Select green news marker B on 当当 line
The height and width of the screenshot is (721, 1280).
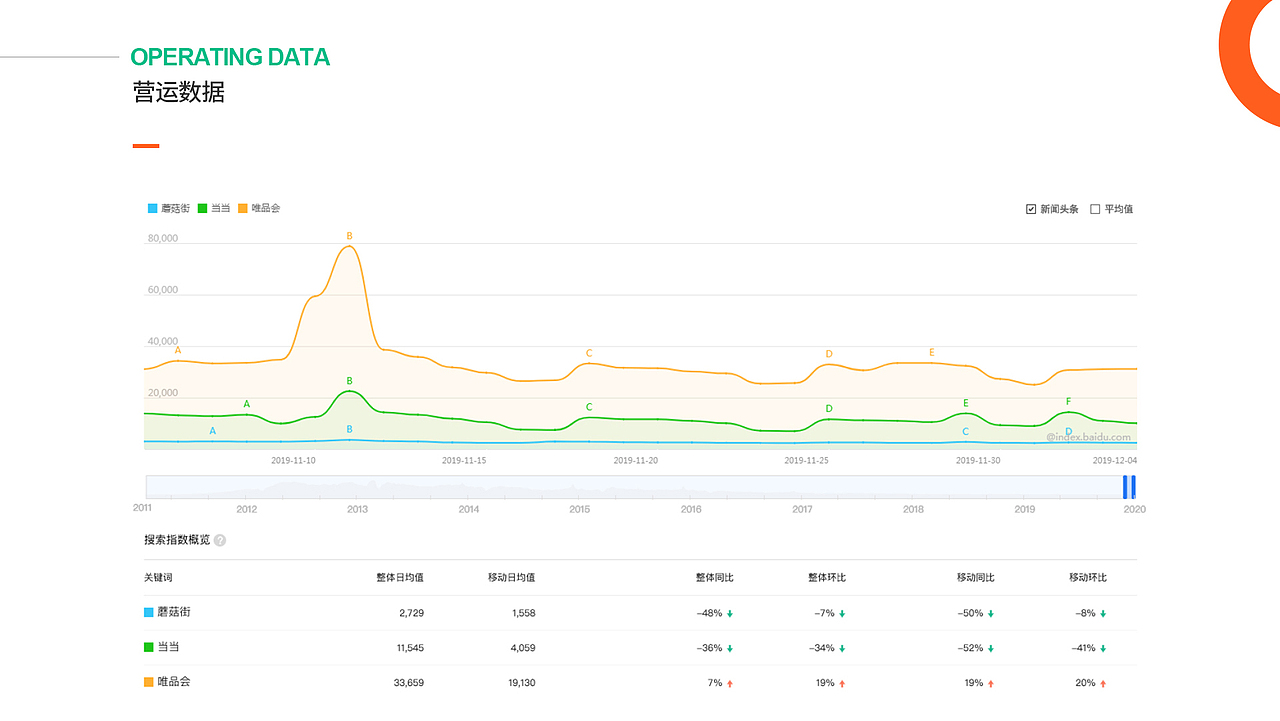349,381
